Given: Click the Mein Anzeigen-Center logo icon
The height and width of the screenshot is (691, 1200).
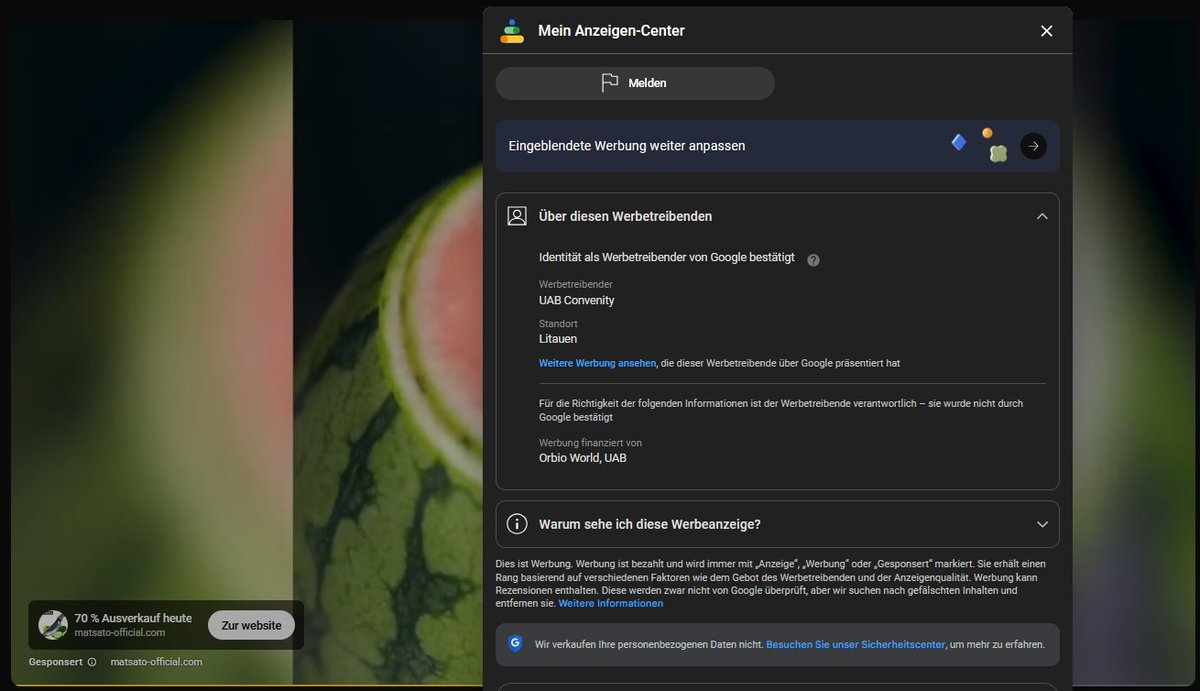Looking at the screenshot, I should [x=512, y=31].
